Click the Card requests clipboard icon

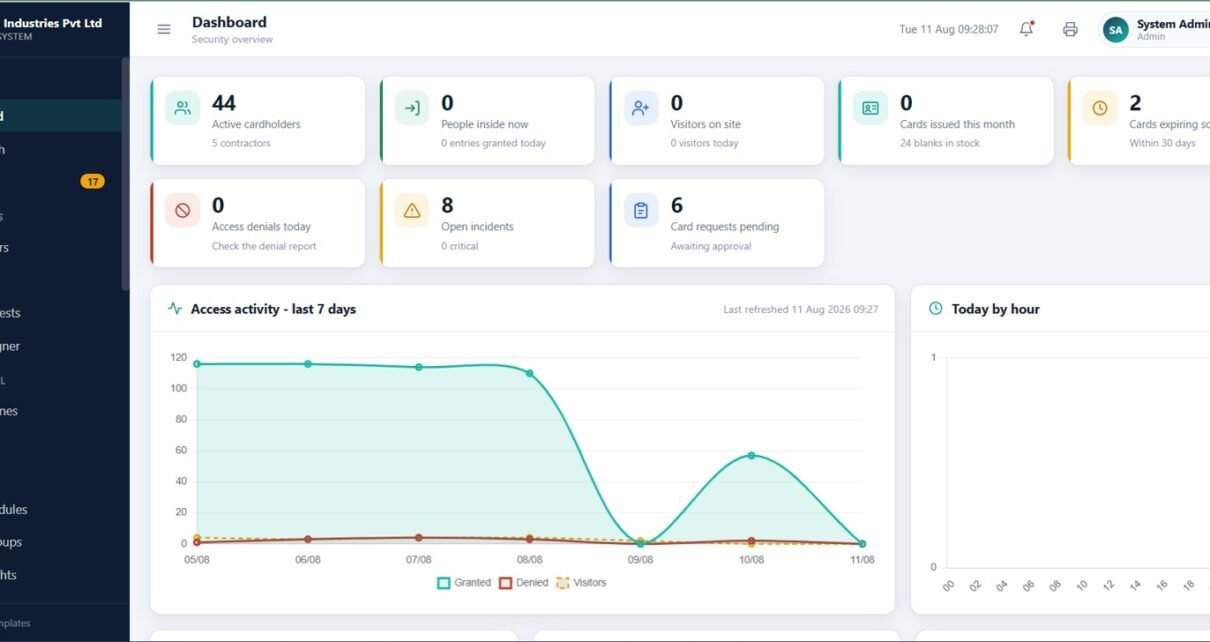[641, 211]
